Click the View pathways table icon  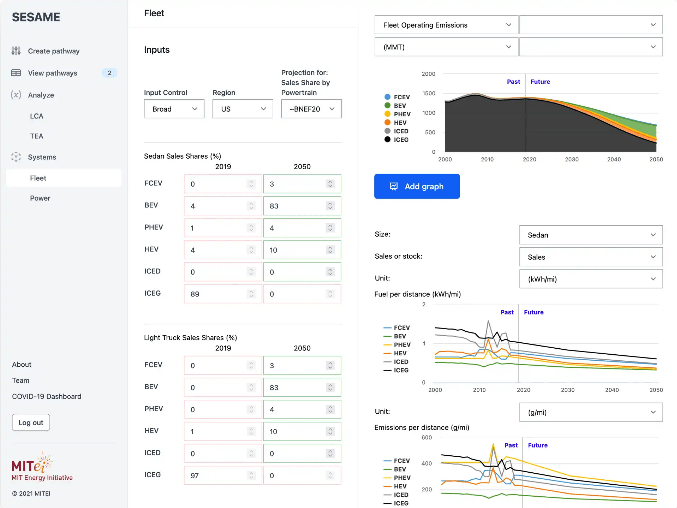click(x=16, y=73)
